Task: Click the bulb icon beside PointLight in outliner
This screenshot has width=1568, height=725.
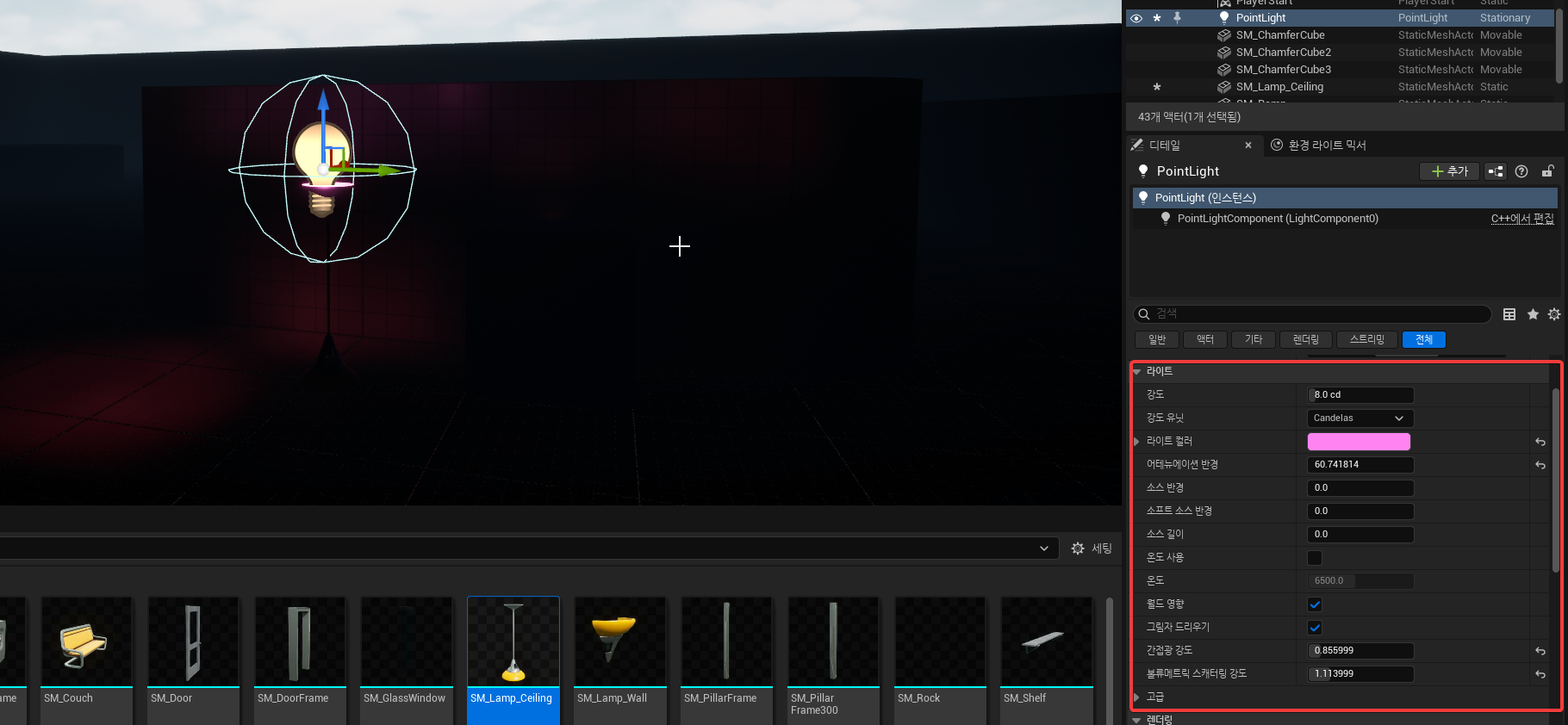Action: tap(1224, 17)
